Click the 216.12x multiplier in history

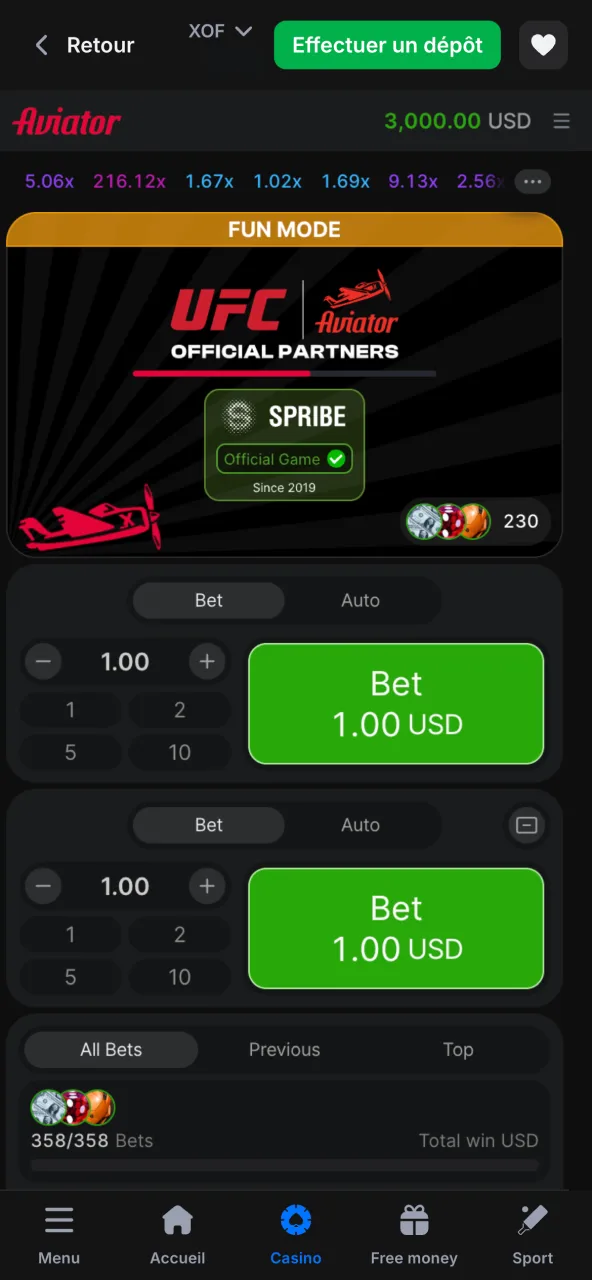pyautogui.click(x=130, y=181)
